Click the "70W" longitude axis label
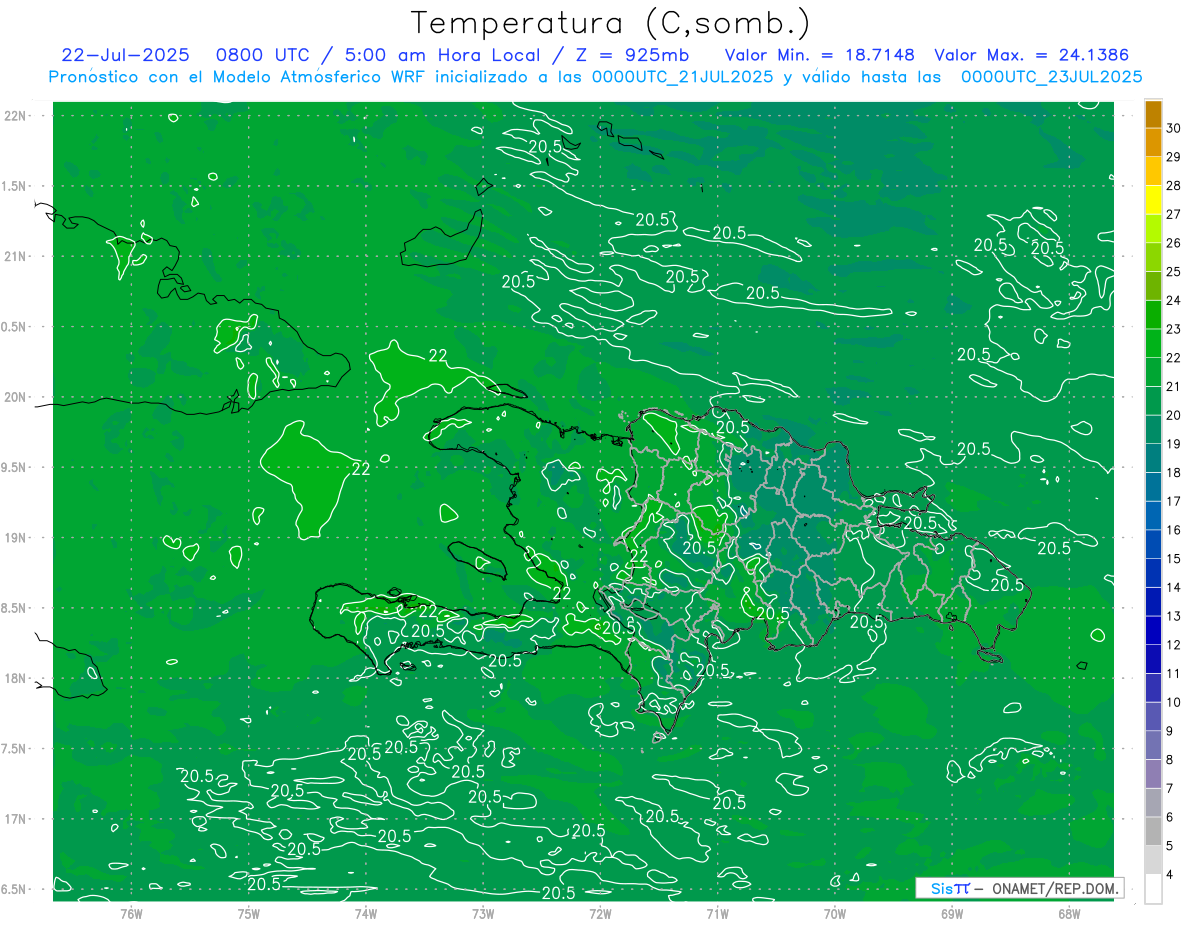 click(x=835, y=914)
